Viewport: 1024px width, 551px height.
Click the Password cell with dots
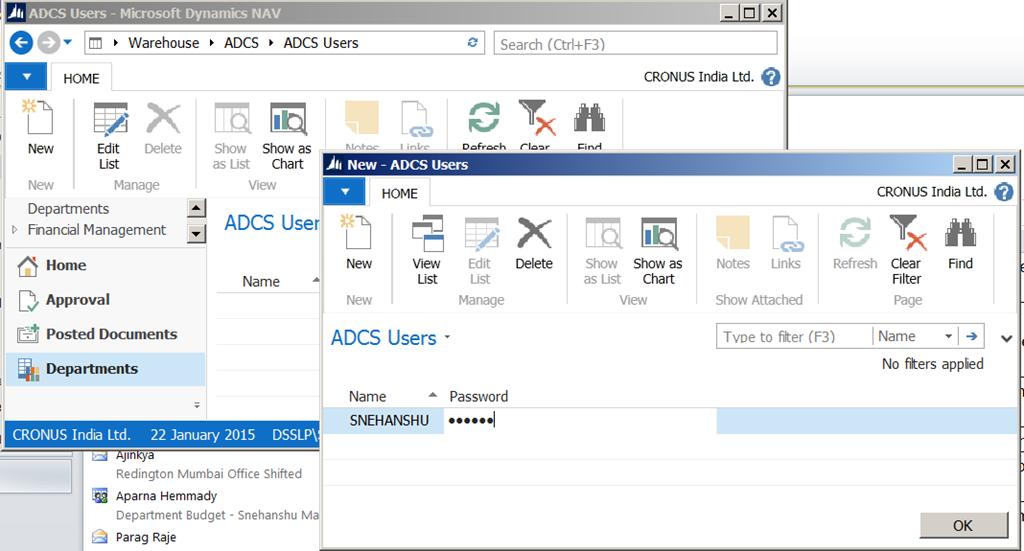(x=580, y=420)
